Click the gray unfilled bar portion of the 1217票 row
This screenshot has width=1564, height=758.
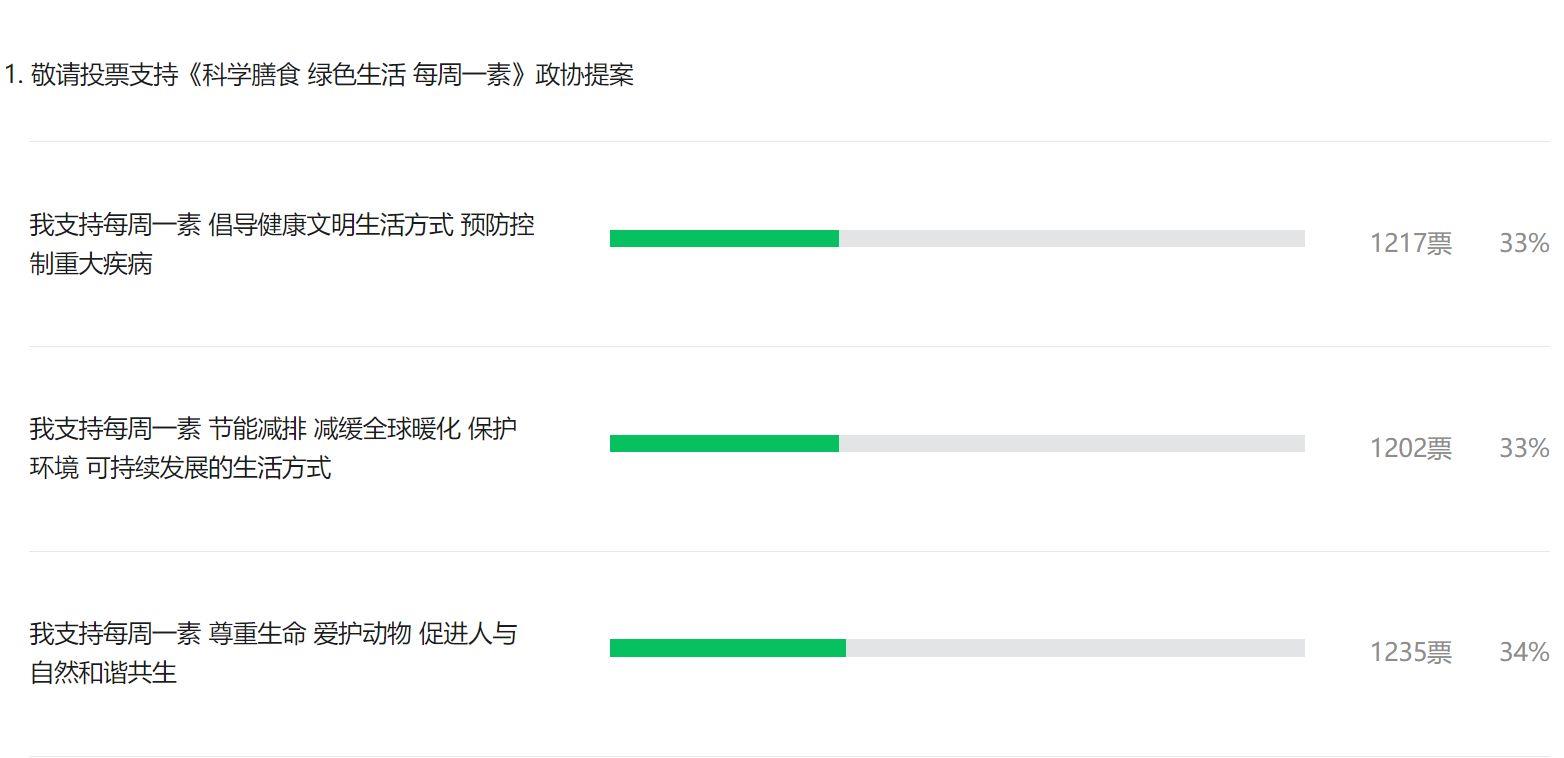pyautogui.click(x=1072, y=238)
